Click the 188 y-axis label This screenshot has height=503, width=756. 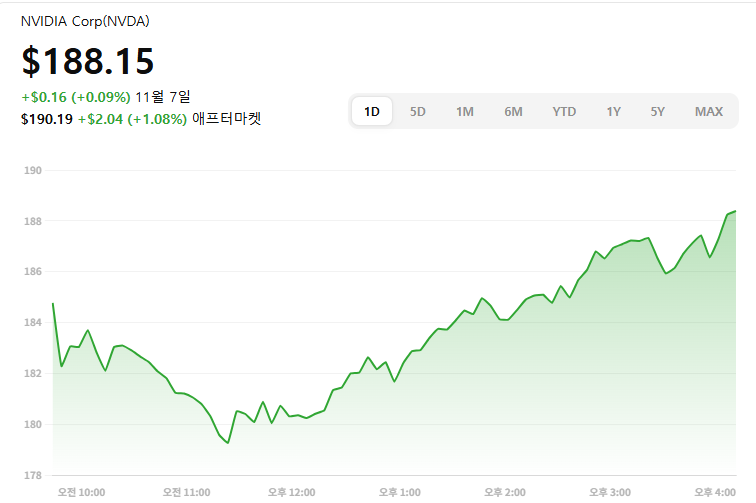(x=33, y=221)
